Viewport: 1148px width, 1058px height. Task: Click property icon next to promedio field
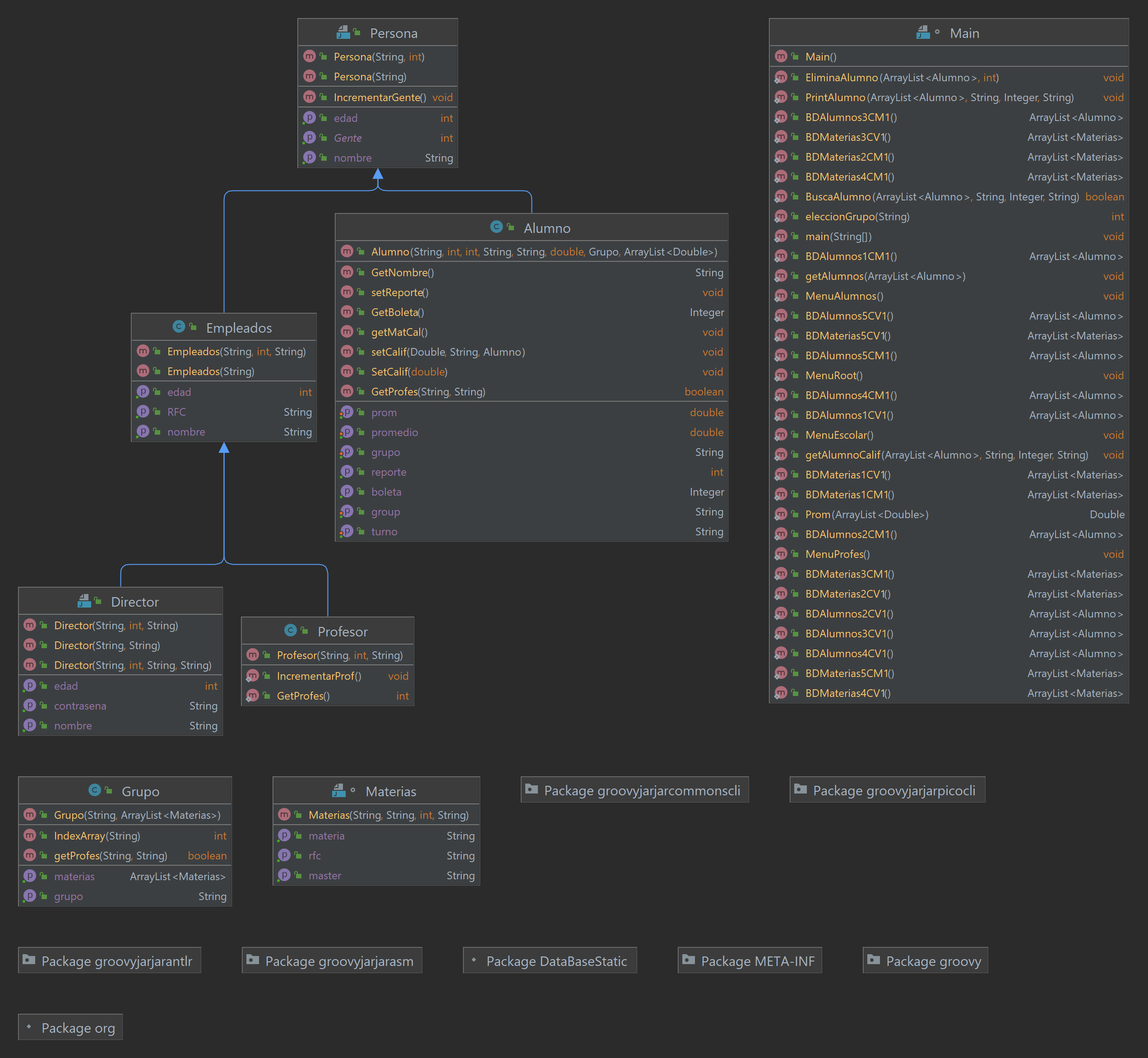pyautogui.click(x=347, y=432)
